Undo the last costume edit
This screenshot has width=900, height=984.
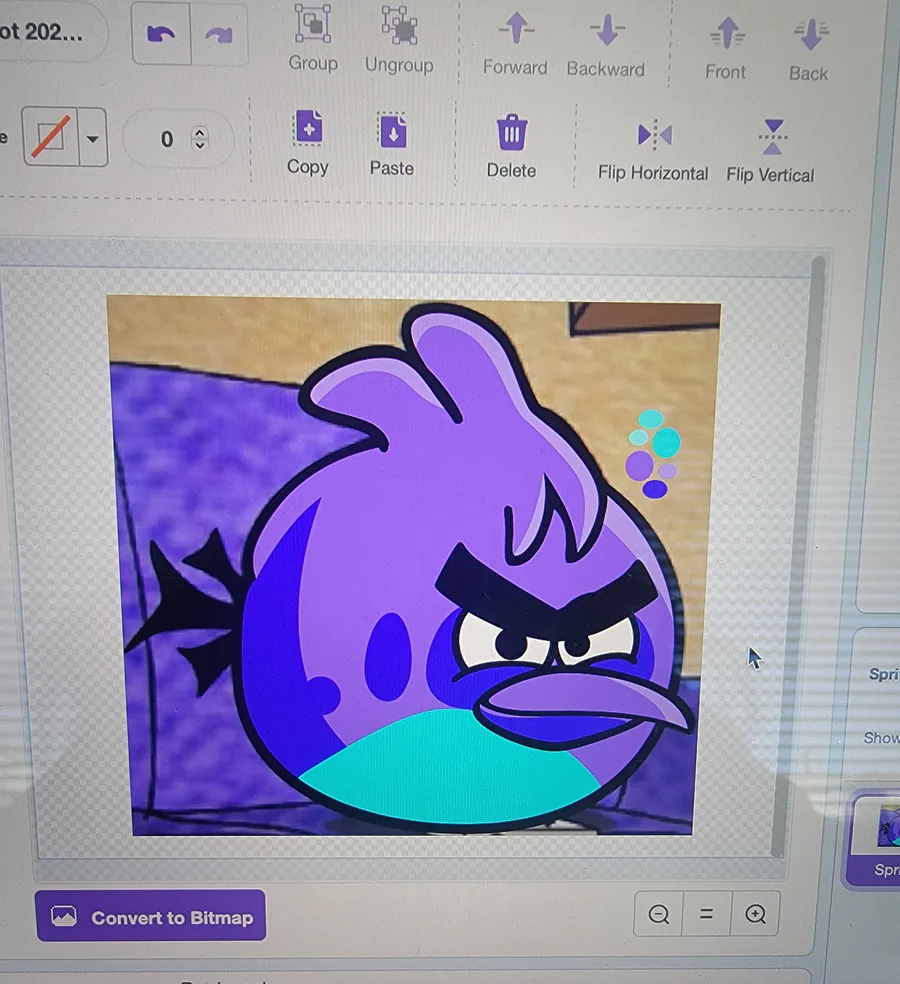(x=161, y=34)
